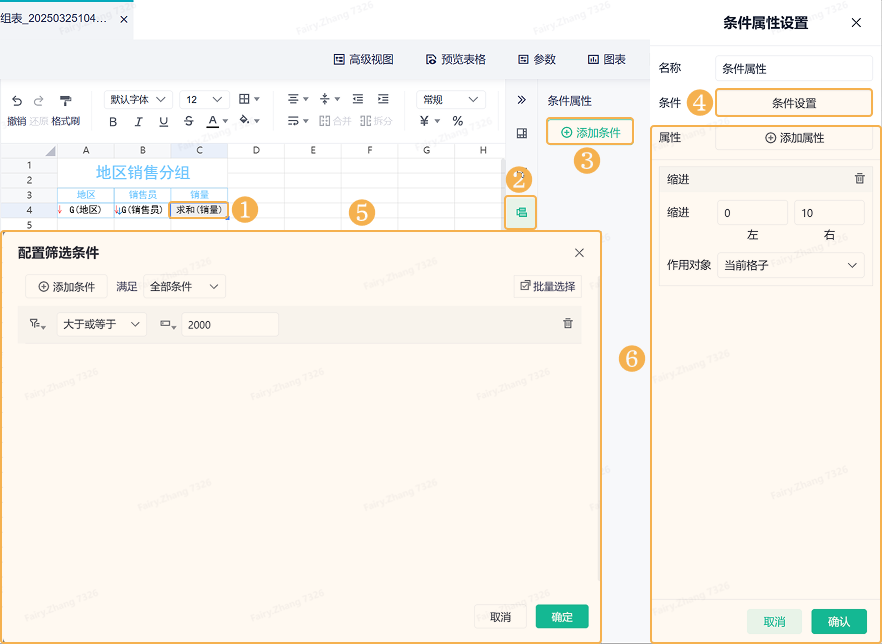Click the left indent field showing 0
This screenshot has width=882, height=644.
752,213
